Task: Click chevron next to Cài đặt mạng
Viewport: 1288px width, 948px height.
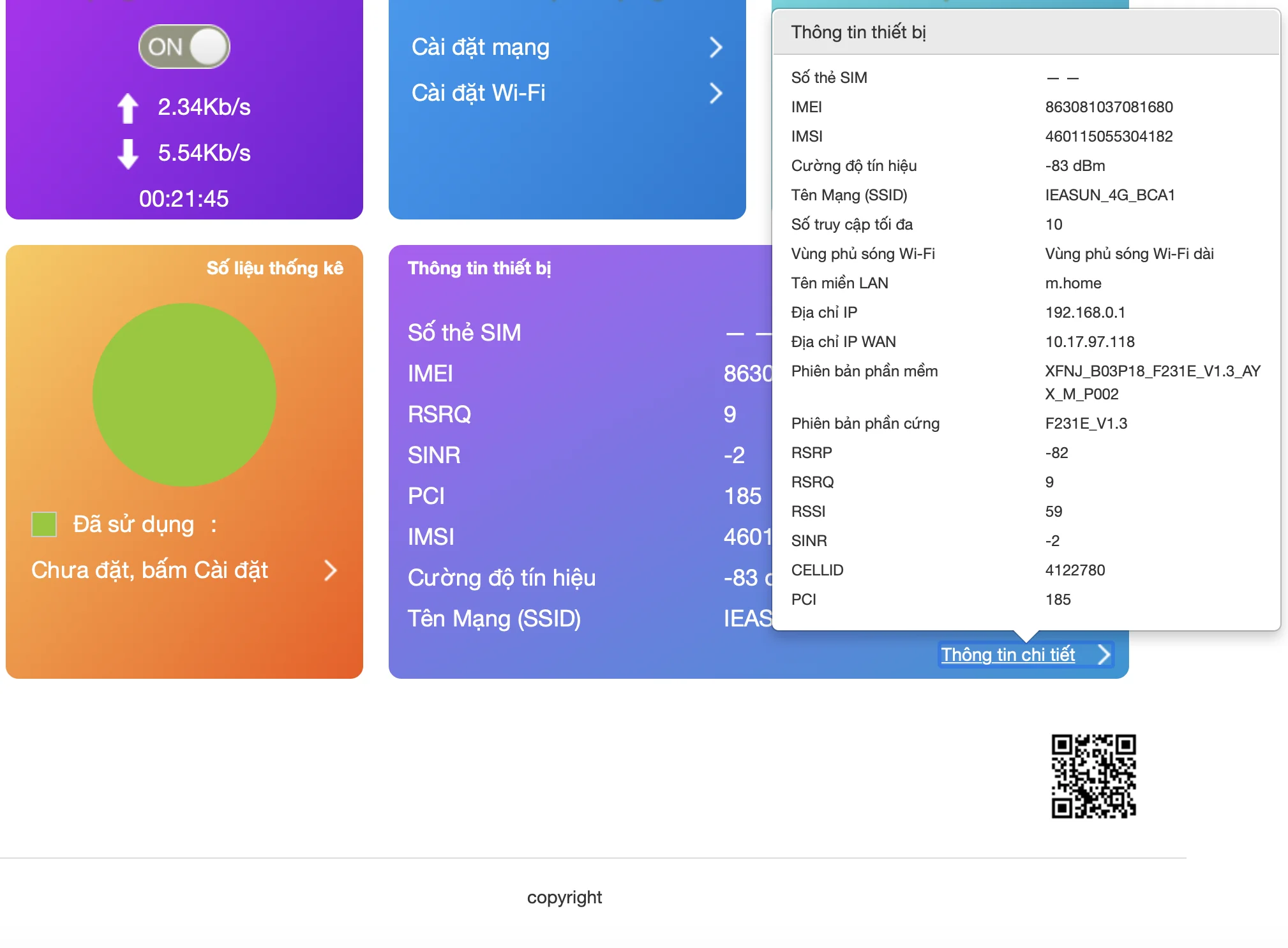Action: 715,47
